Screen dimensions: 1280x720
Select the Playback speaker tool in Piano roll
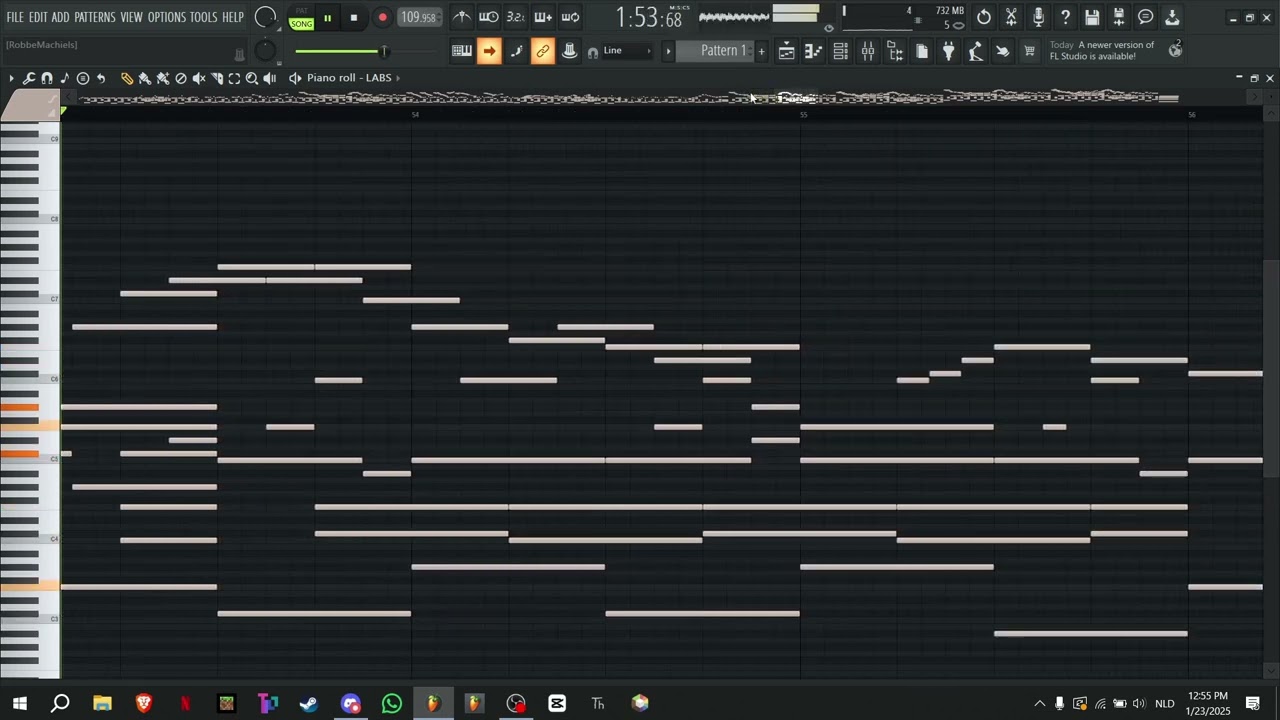(270, 78)
